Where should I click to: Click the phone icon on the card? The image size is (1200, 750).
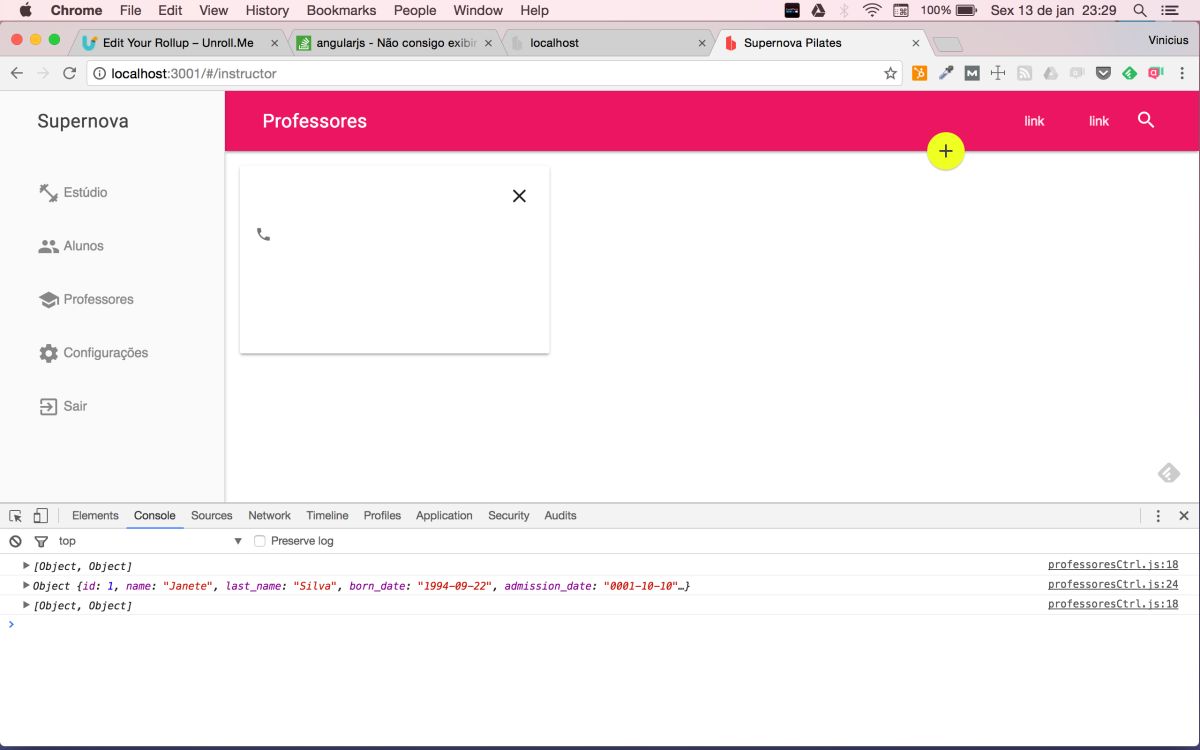click(x=263, y=234)
